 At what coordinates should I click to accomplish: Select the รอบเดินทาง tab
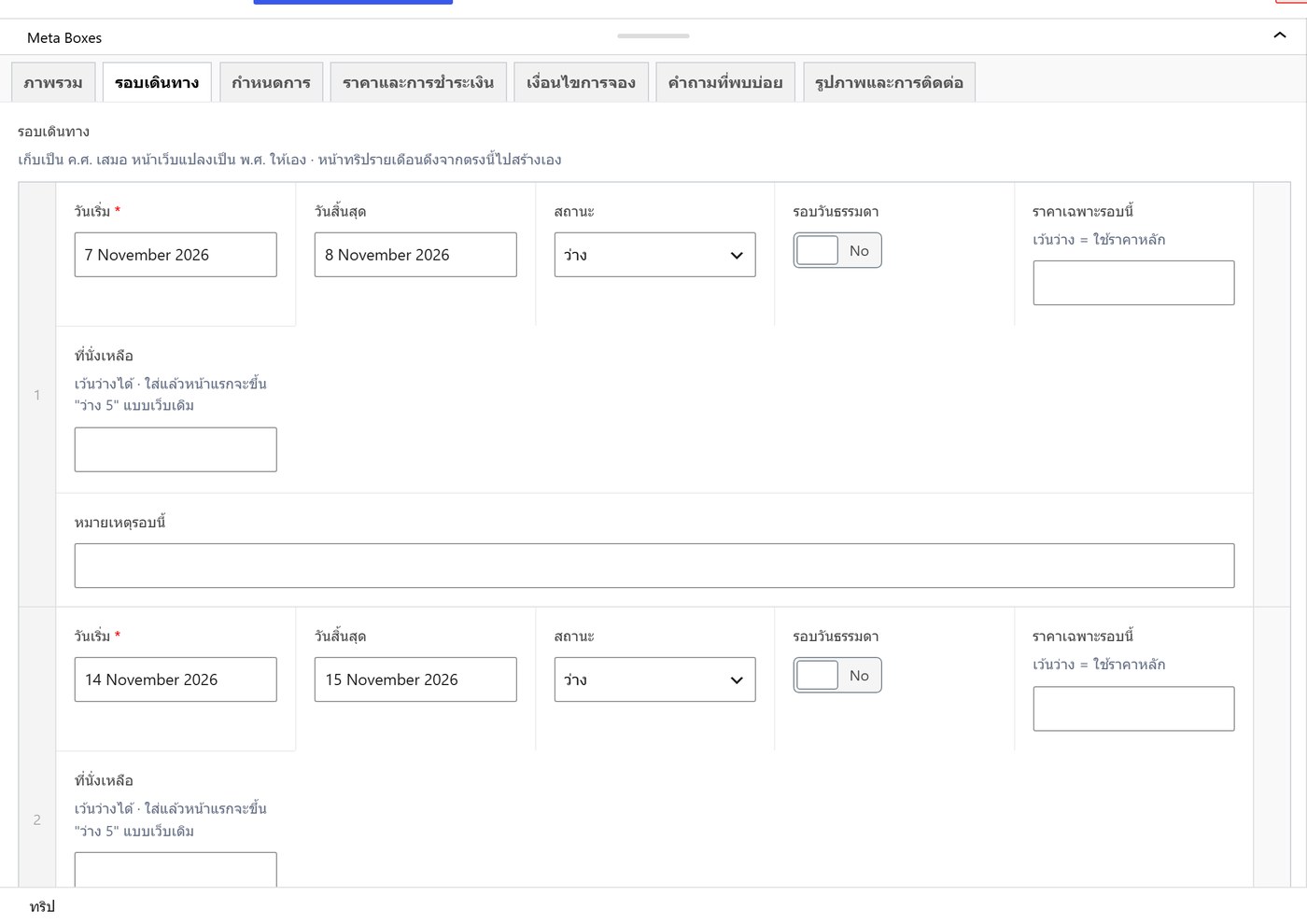157,82
